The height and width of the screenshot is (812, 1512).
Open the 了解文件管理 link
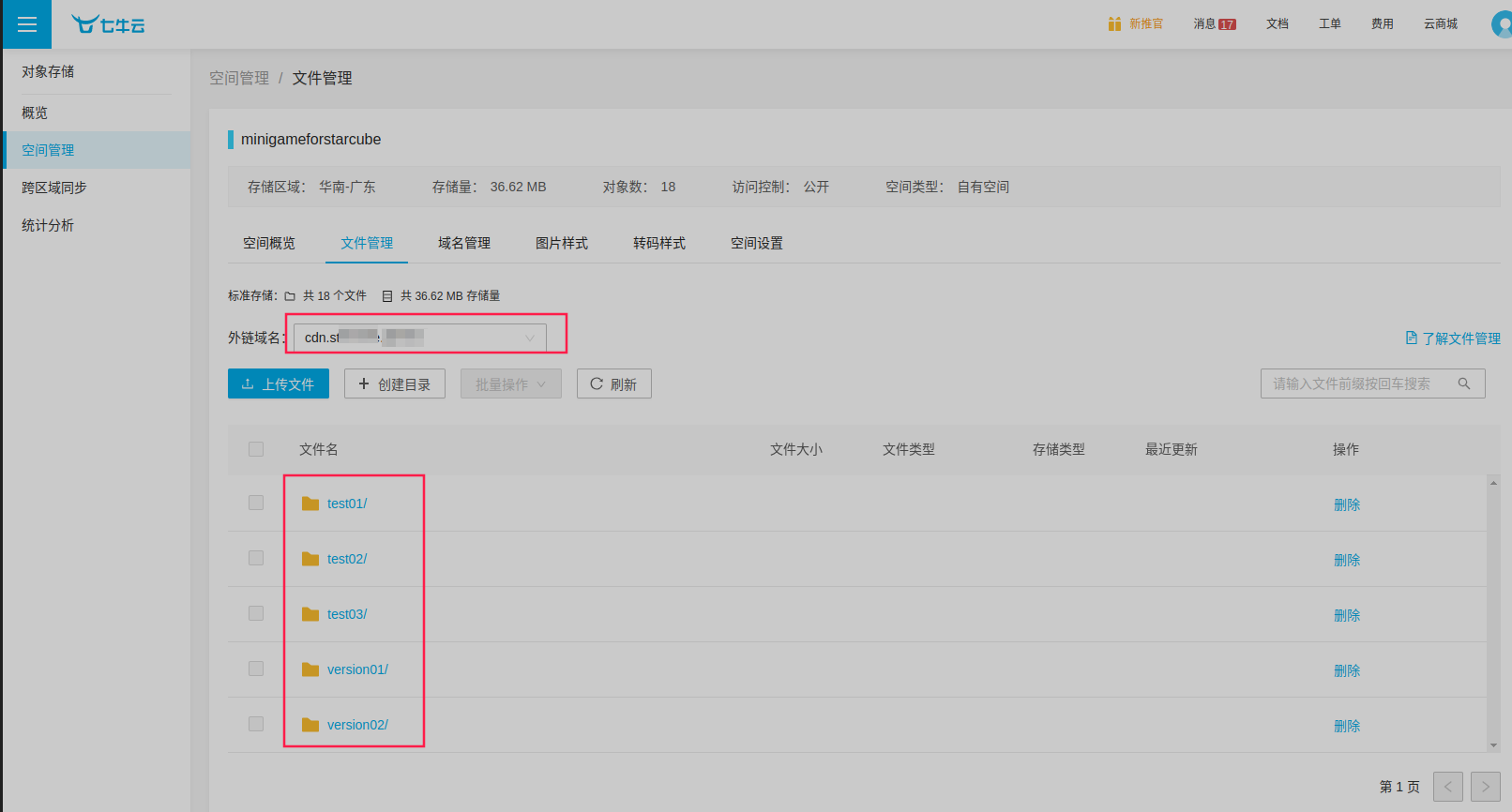1461,338
